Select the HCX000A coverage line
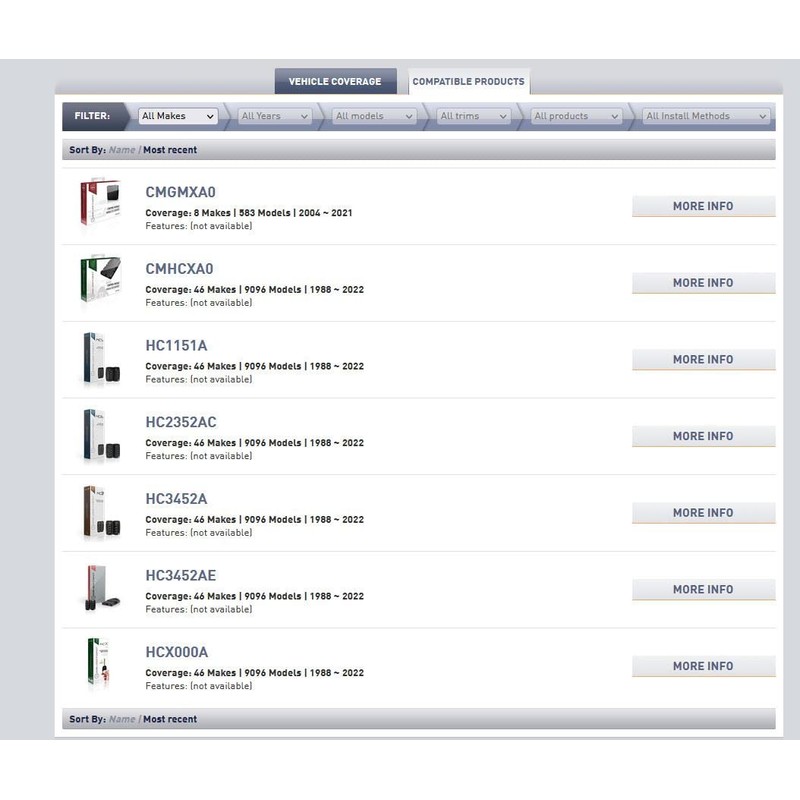This screenshot has width=800, height=800. (x=255, y=673)
